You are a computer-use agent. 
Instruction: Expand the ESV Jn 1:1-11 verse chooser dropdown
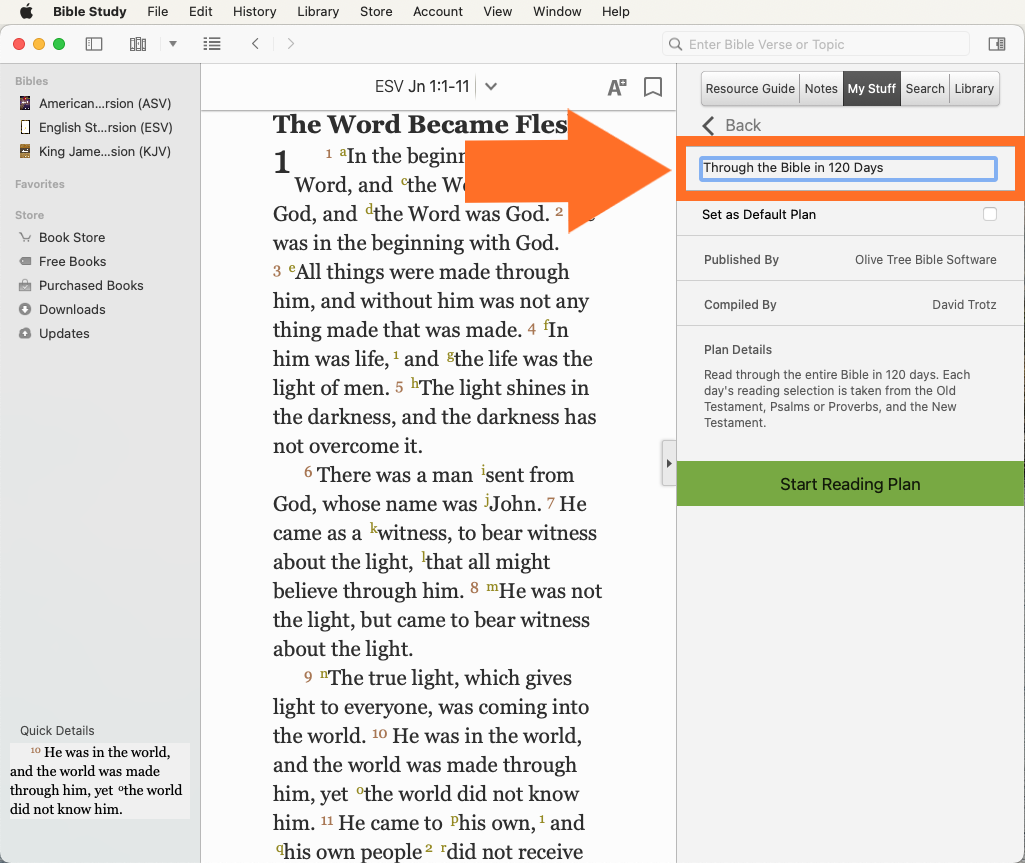pos(491,87)
